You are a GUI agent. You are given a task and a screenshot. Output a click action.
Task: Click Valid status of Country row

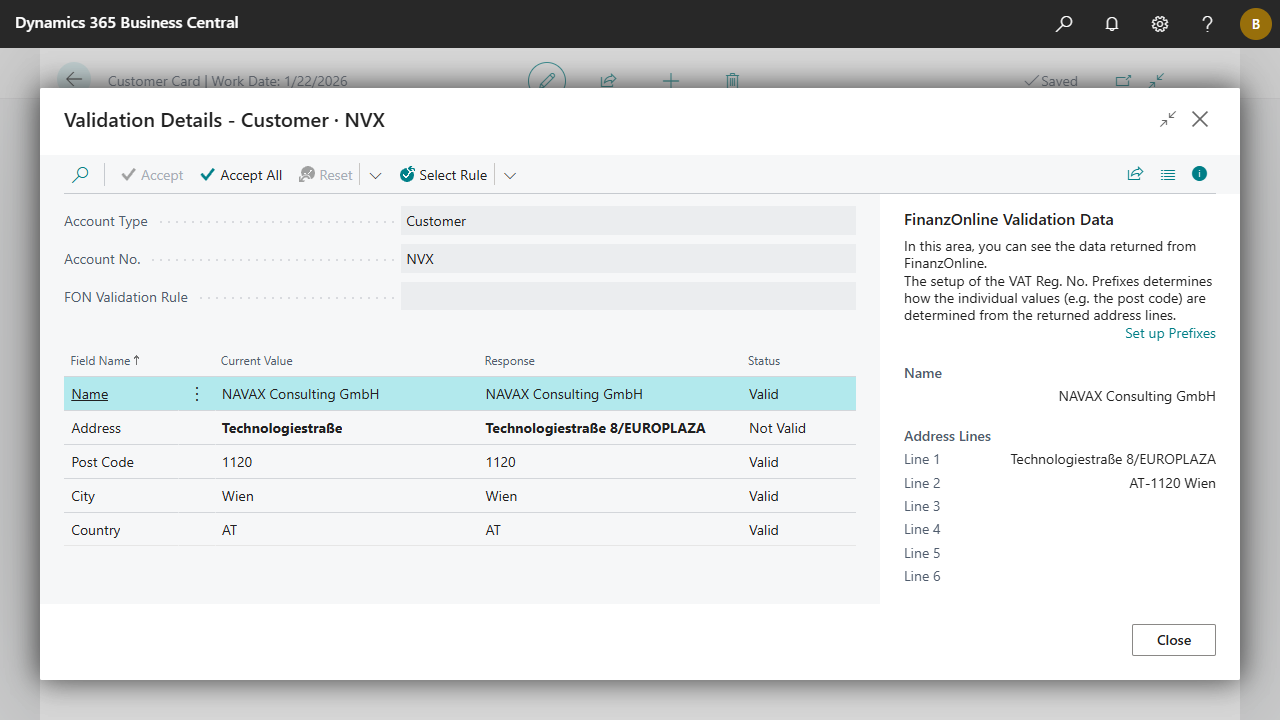tap(764, 530)
